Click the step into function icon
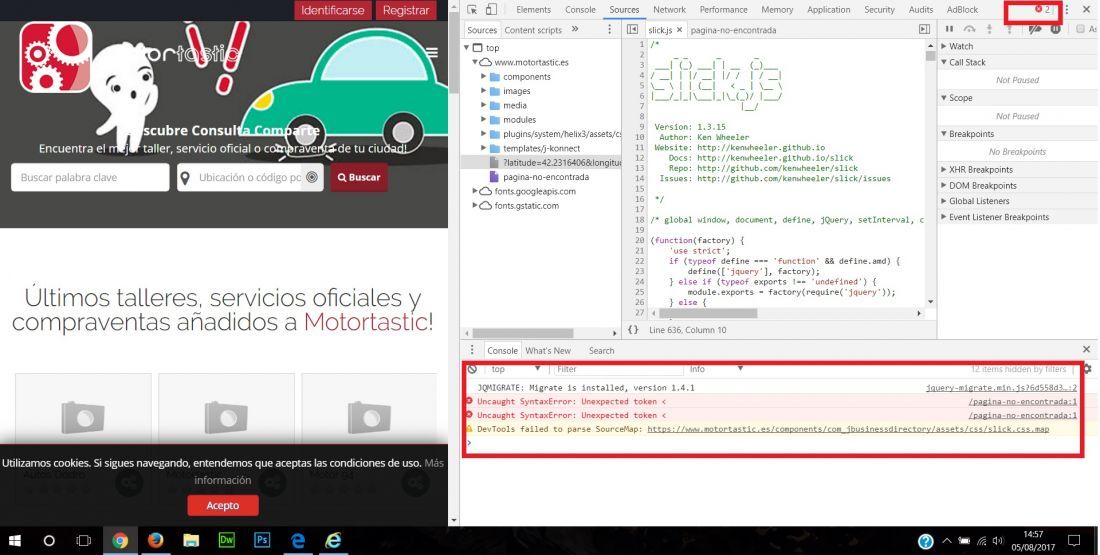The image size is (1100, 555). (989, 29)
